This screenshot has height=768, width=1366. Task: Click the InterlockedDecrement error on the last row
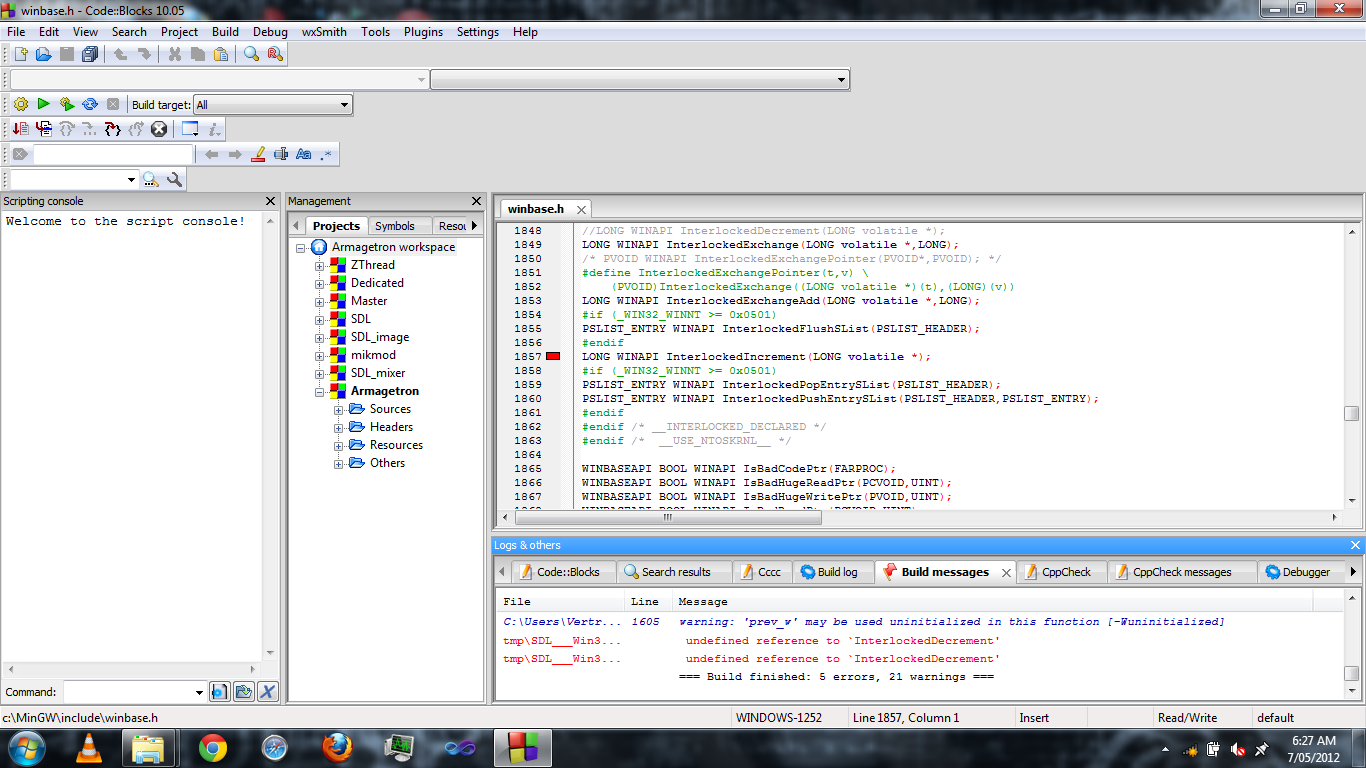tap(842, 659)
